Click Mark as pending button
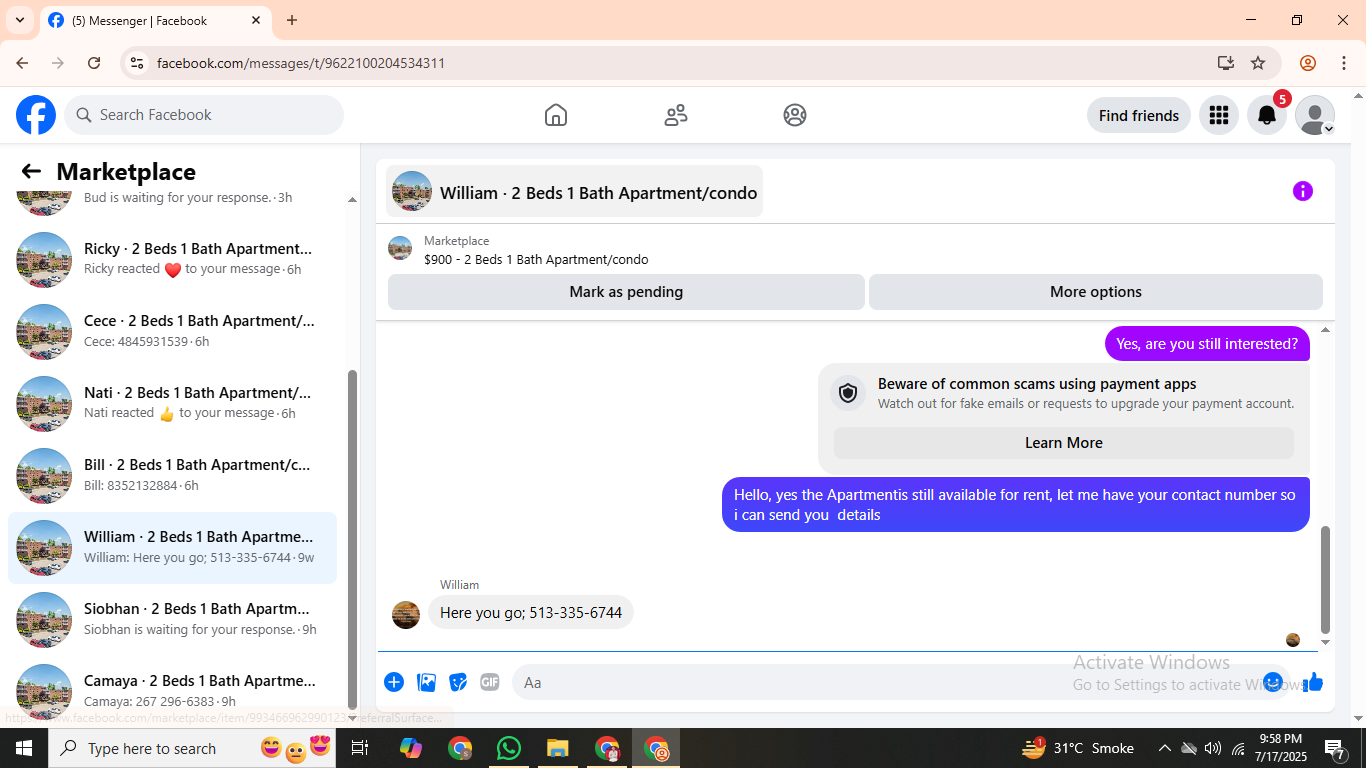The width and height of the screenshot is (1366, 768). 626,292
